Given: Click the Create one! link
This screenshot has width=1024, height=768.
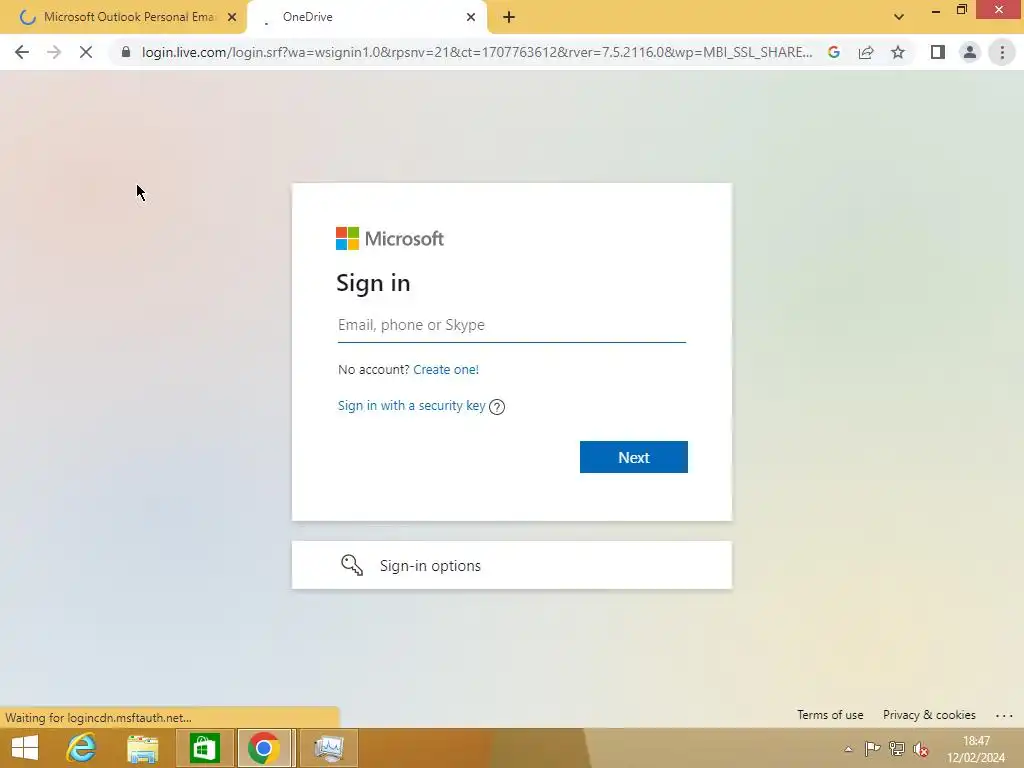Looking at the screenshot, I should coord(446,370).
